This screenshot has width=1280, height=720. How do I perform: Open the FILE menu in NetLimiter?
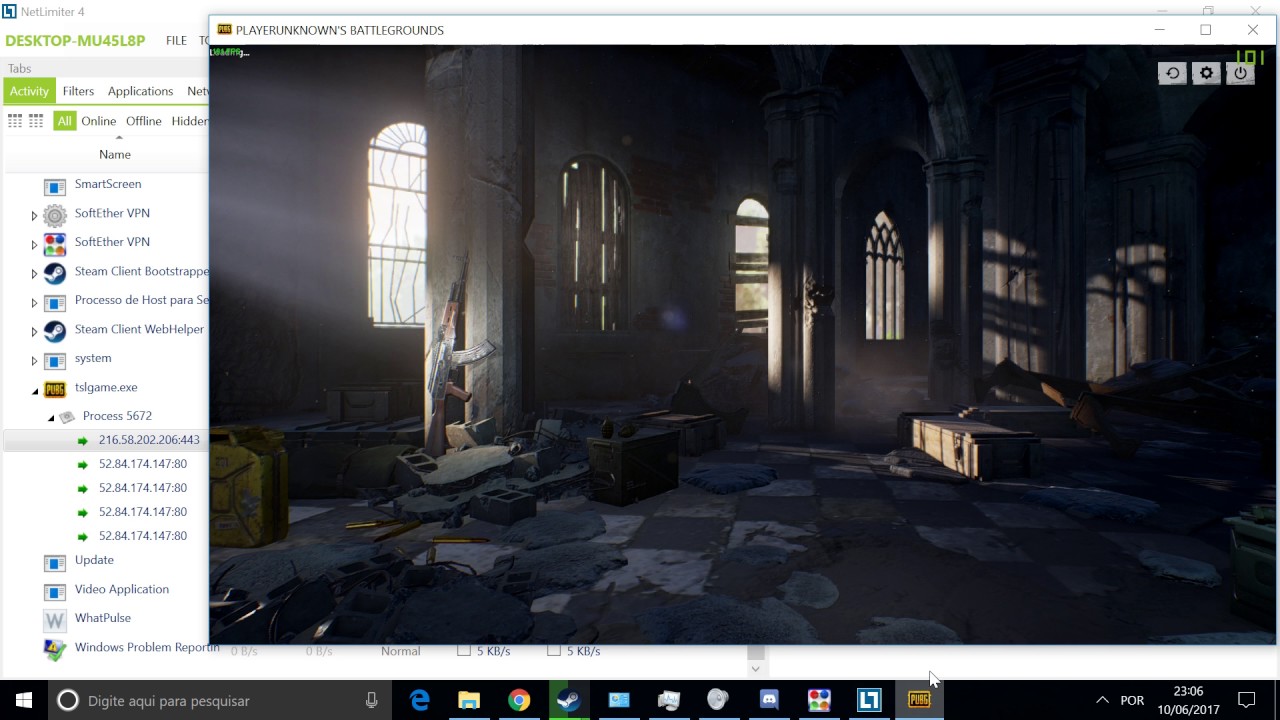pyautogui.click(x=176, y=41)
